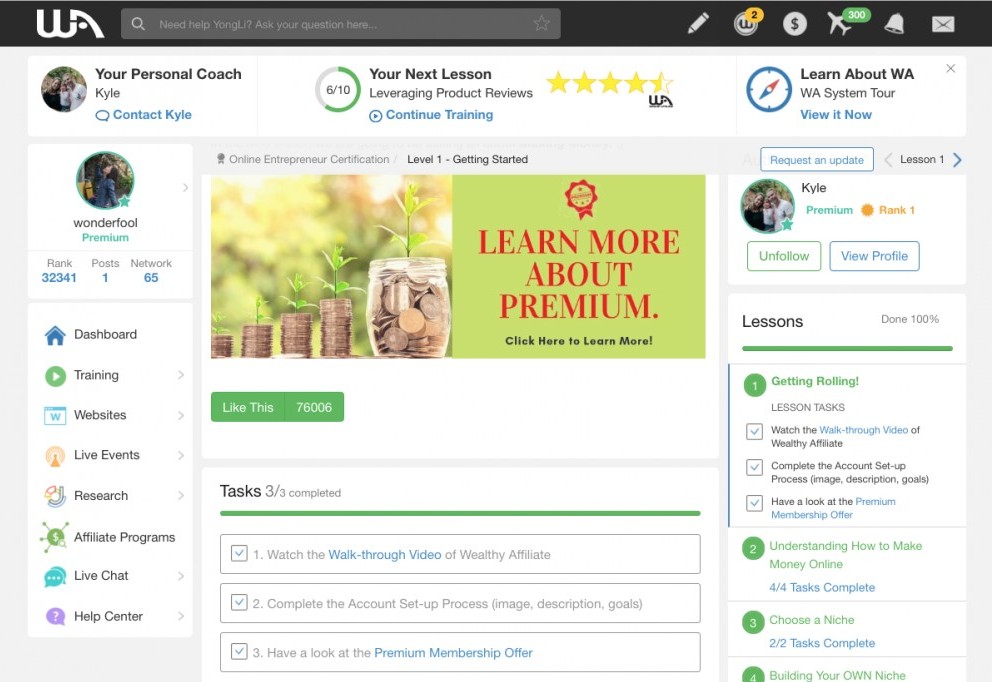Toggle sidebar Watch the Walk-through Video checkbox
This screenshot has height=682, width=992.
pos(754,431)
